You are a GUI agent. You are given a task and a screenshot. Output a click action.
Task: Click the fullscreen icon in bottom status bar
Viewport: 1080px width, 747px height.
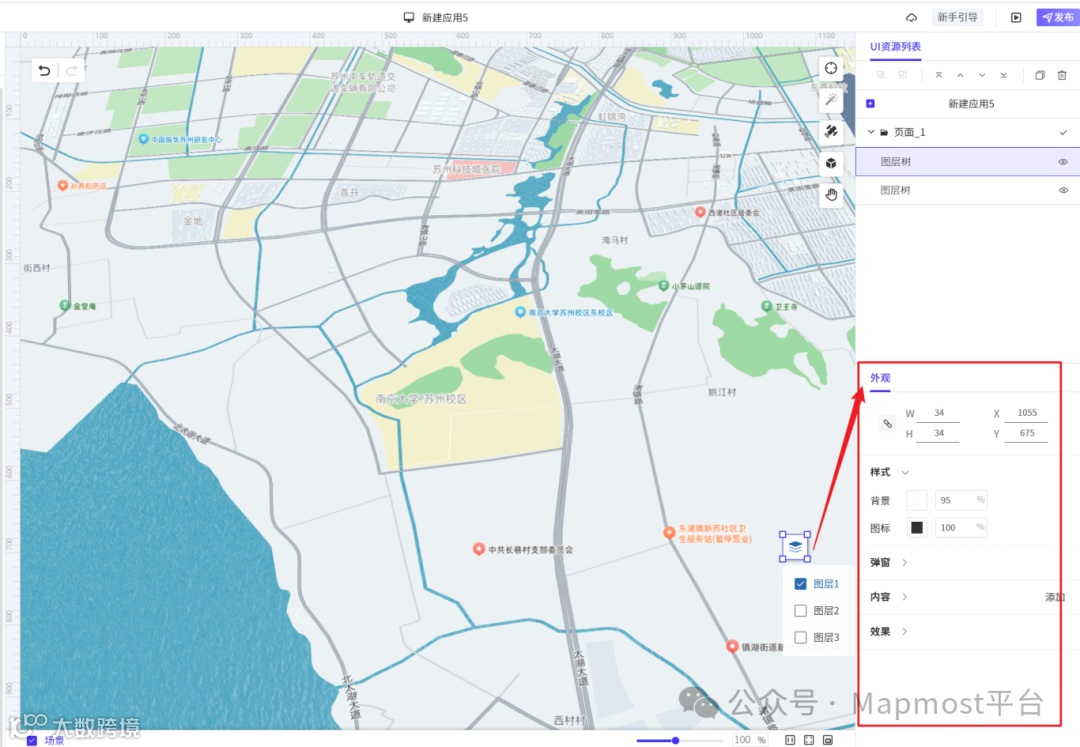point(809,739)
